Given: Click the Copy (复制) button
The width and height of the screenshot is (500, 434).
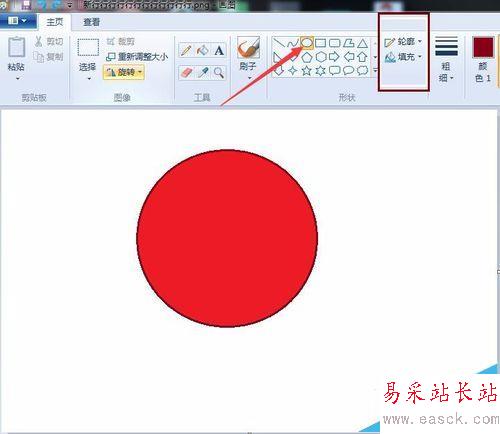Looking at the screenshot, I should point(49,57).
